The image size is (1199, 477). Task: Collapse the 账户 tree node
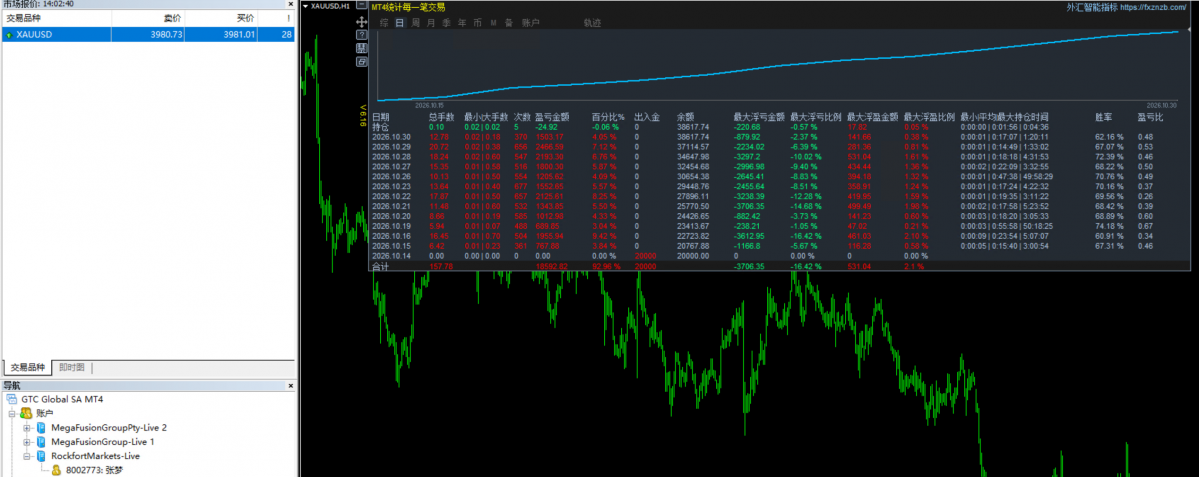click(12, 414)
